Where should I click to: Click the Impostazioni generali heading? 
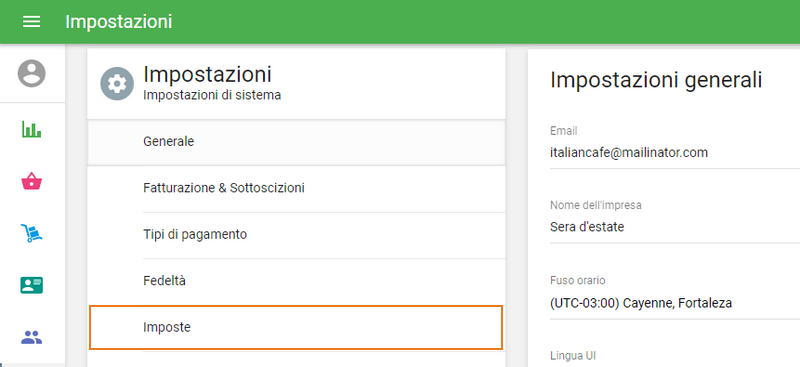click(x=656, y=81)
